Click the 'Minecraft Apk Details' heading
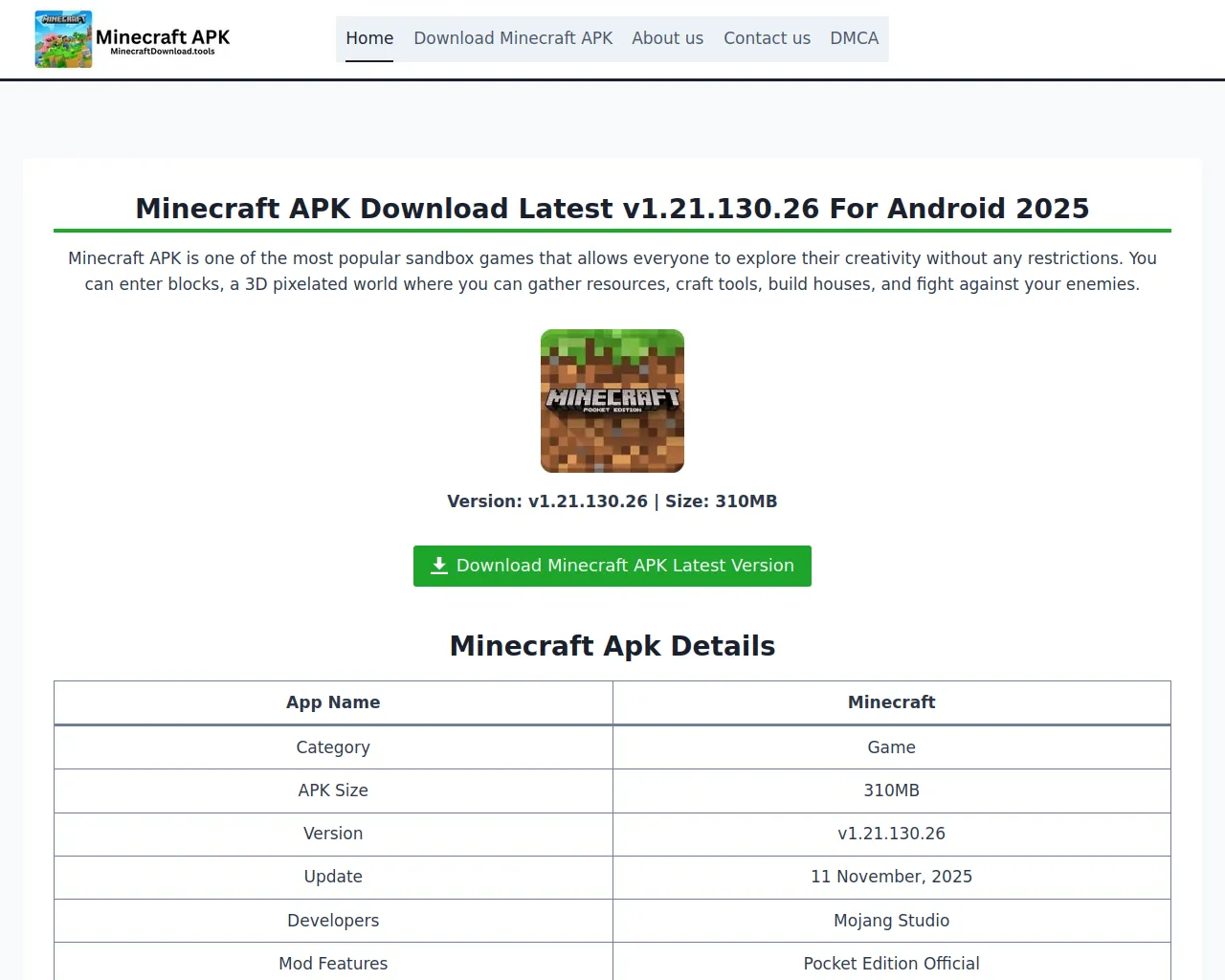 tap(612, 646)
